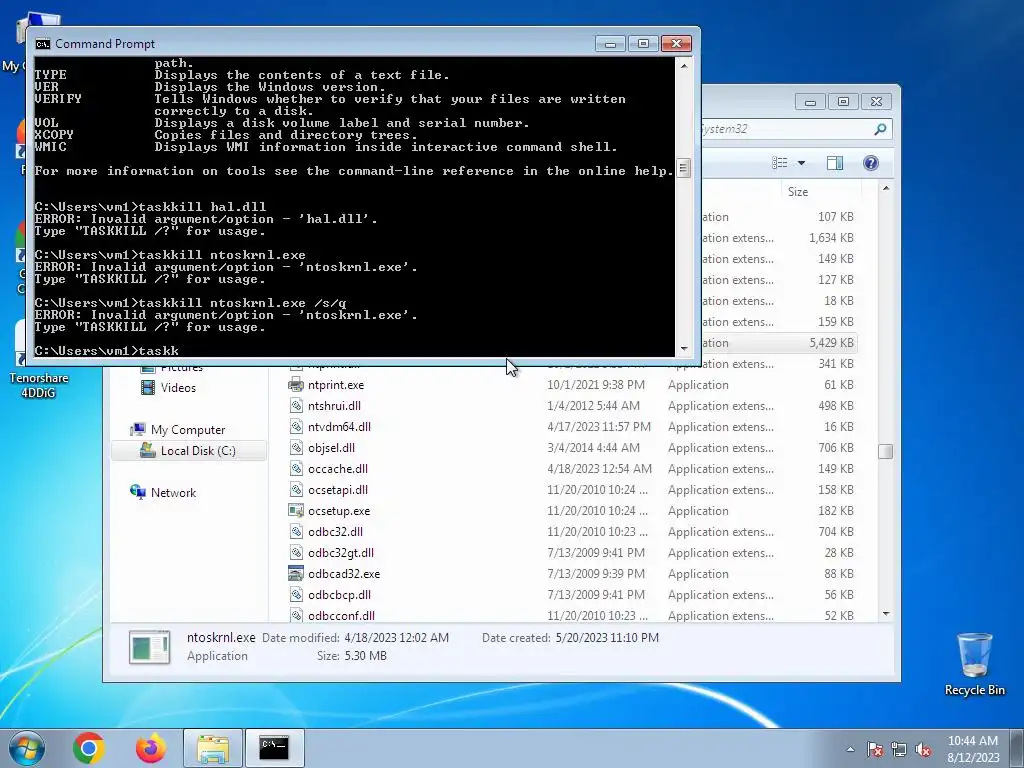Screen dimensions: 1024x768
Task: Show hidden system tray icons arrow
Action: [850, 749]
